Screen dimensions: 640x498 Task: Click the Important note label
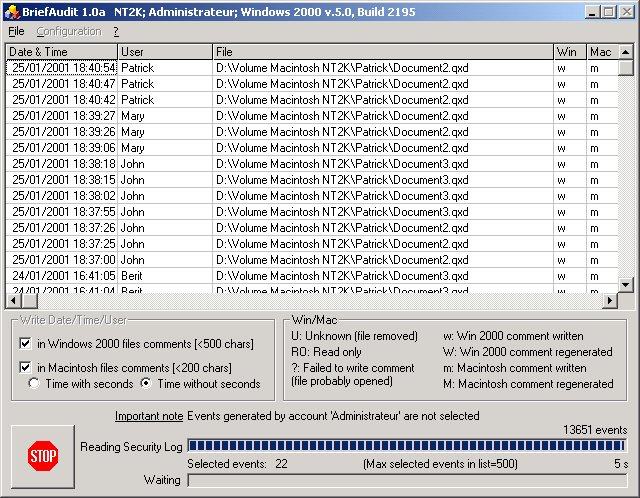(x=148, y=416)
